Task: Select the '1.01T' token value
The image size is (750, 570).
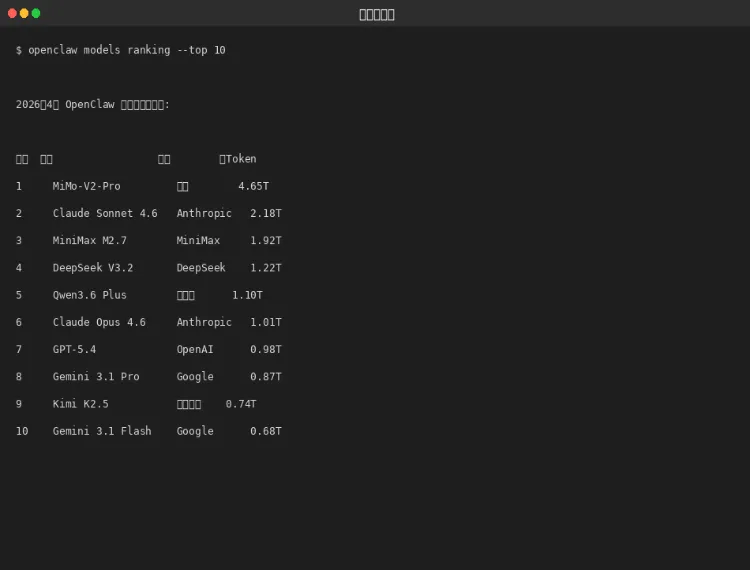Action: tap(266, 322)
